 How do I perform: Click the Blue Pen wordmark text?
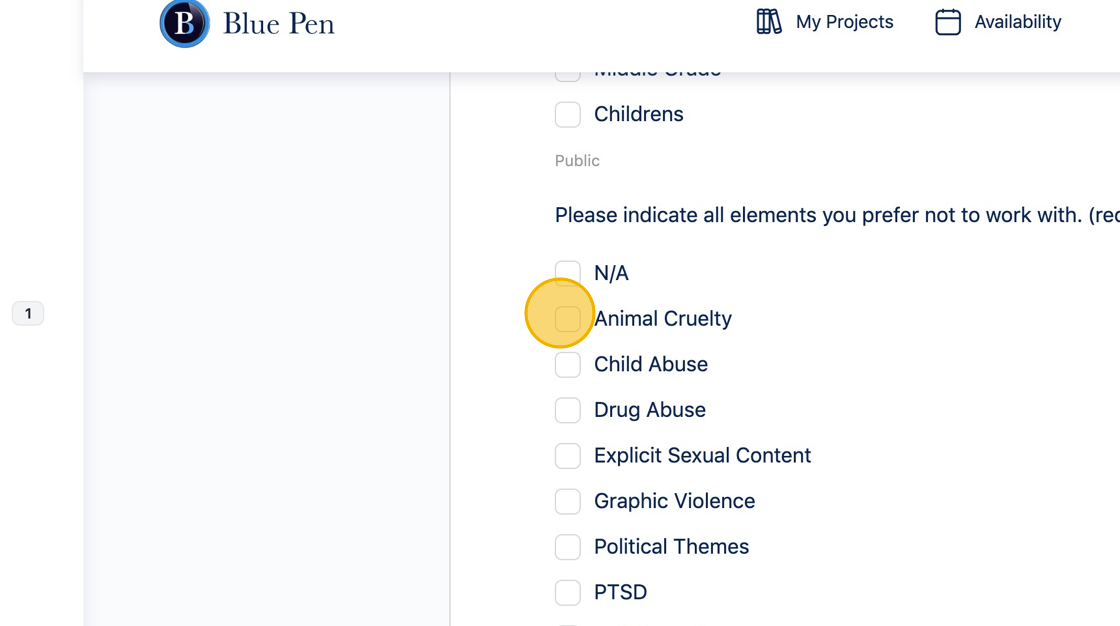point(278,23)
